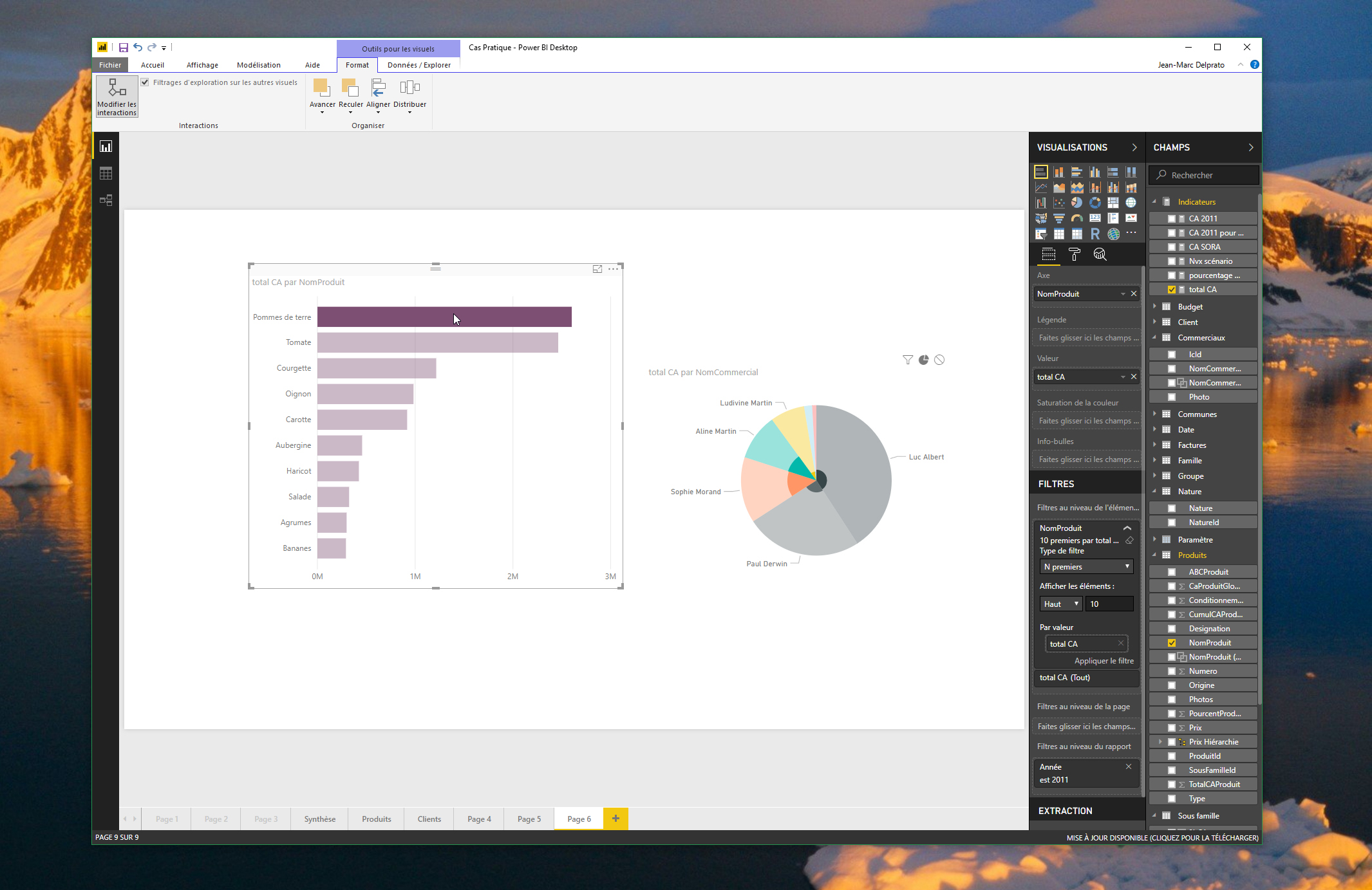1372x890 pixels.
Task: Expand the Client table
Action: coord(1155,322)
